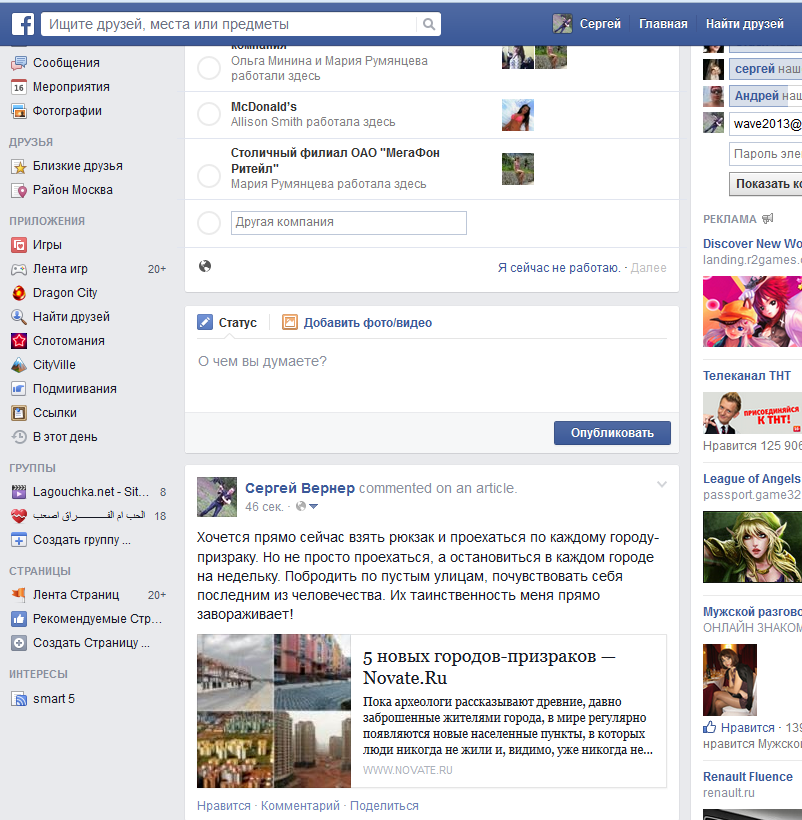Open Лента игр gamepad icon
The image size is (802, 820).
tap(19, 269)
